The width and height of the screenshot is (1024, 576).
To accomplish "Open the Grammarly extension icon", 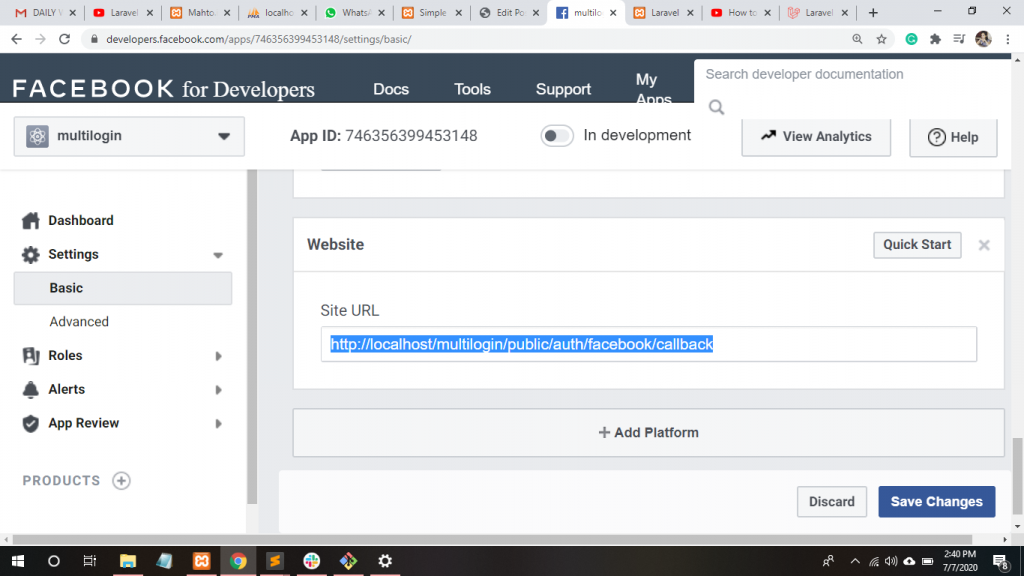I will click(x=911, y=39).
